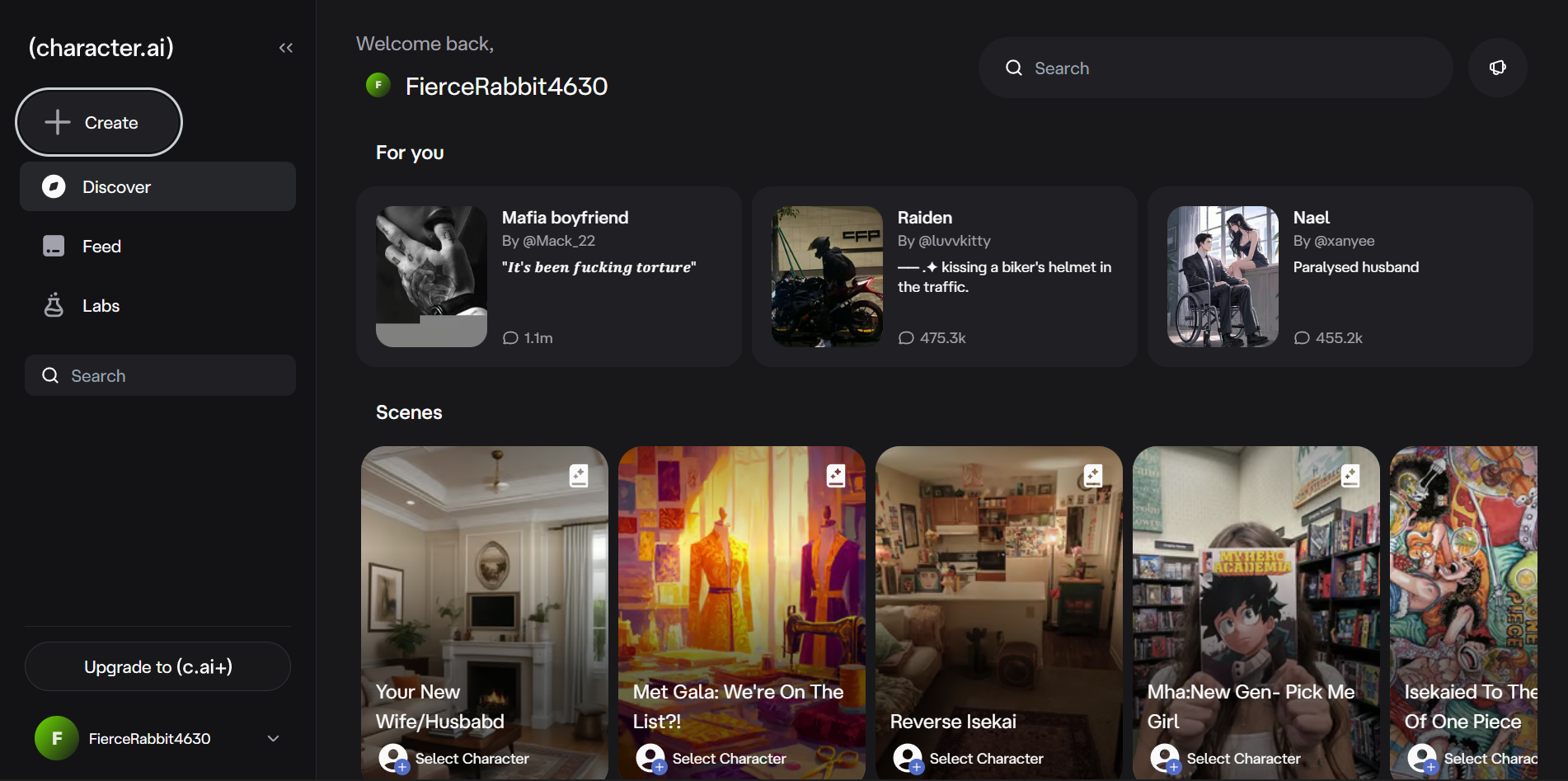Click the scene icon on Mha:New Gen card
This screenshot has width=1568, height=781.
pyautogui.click(x=1350, y=475)
